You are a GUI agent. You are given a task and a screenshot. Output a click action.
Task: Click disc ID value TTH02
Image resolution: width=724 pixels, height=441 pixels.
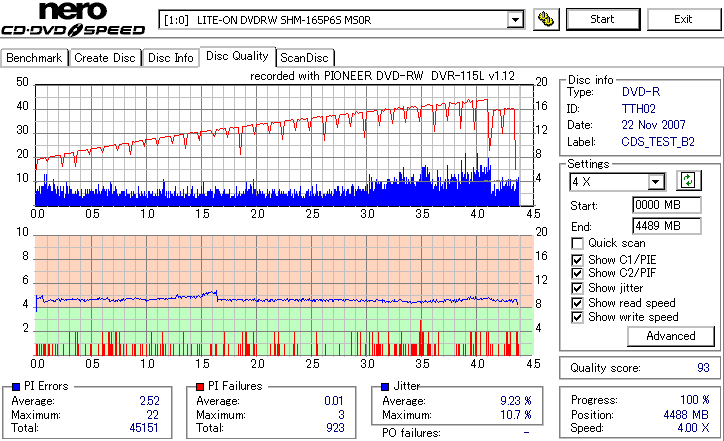(639, 109)
